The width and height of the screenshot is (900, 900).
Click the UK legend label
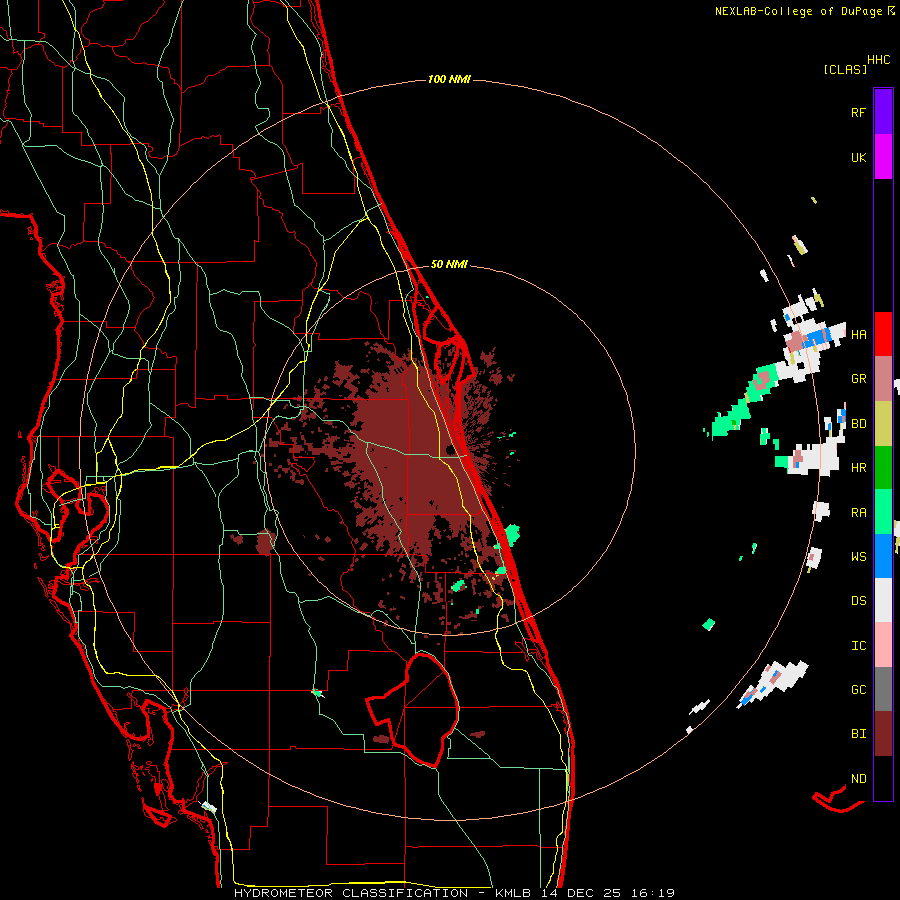click(x=858, y=157)
